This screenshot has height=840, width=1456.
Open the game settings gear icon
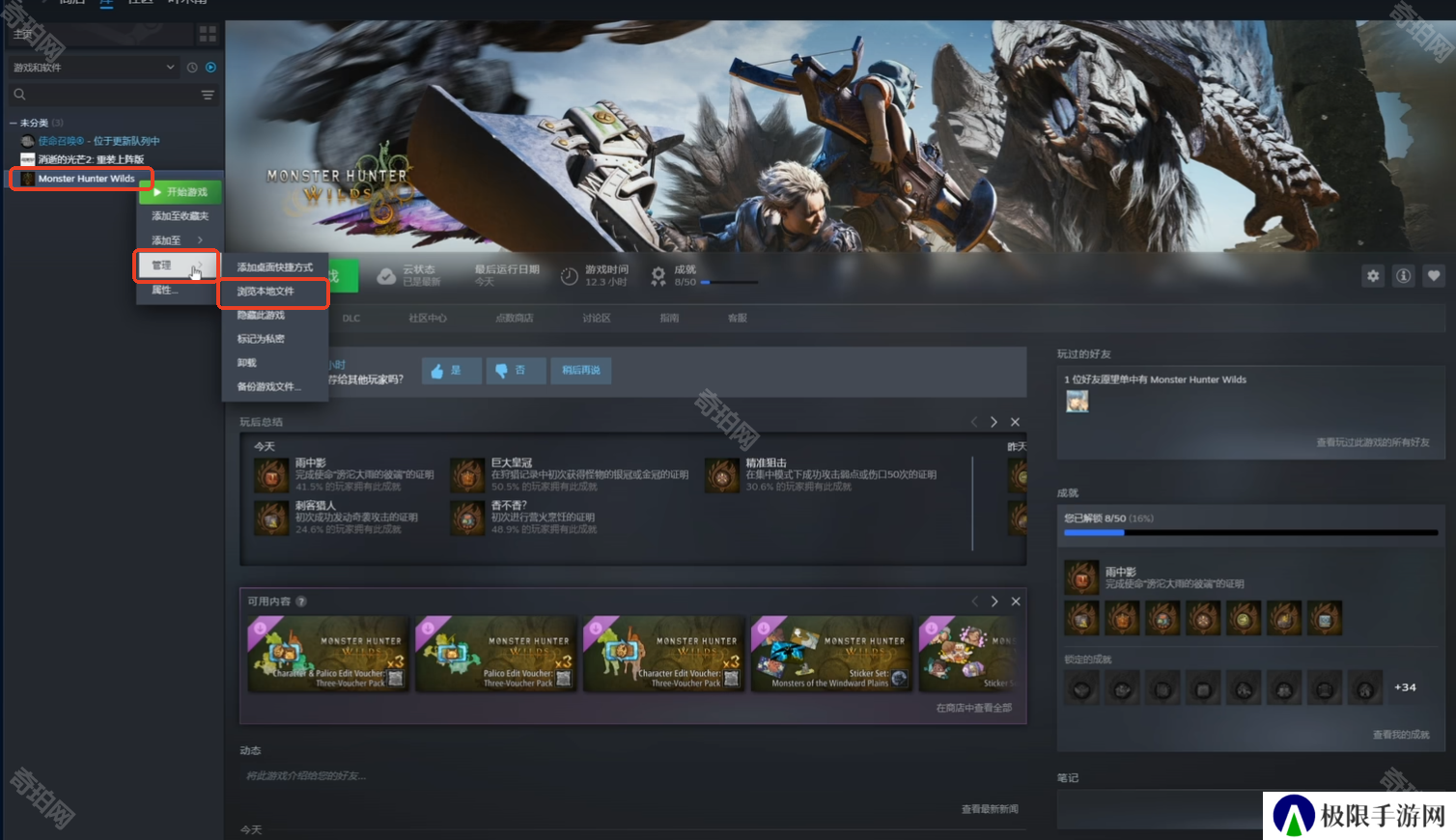tap(1373, 276)
